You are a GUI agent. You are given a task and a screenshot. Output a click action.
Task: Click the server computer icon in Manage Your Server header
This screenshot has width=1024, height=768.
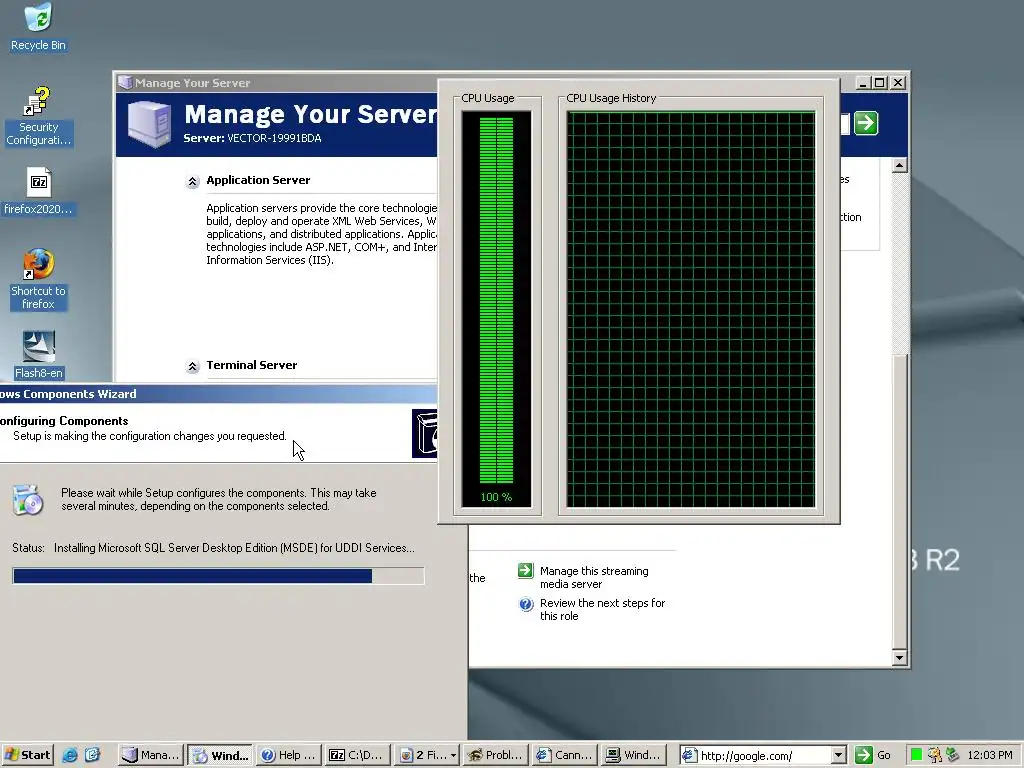149,123
